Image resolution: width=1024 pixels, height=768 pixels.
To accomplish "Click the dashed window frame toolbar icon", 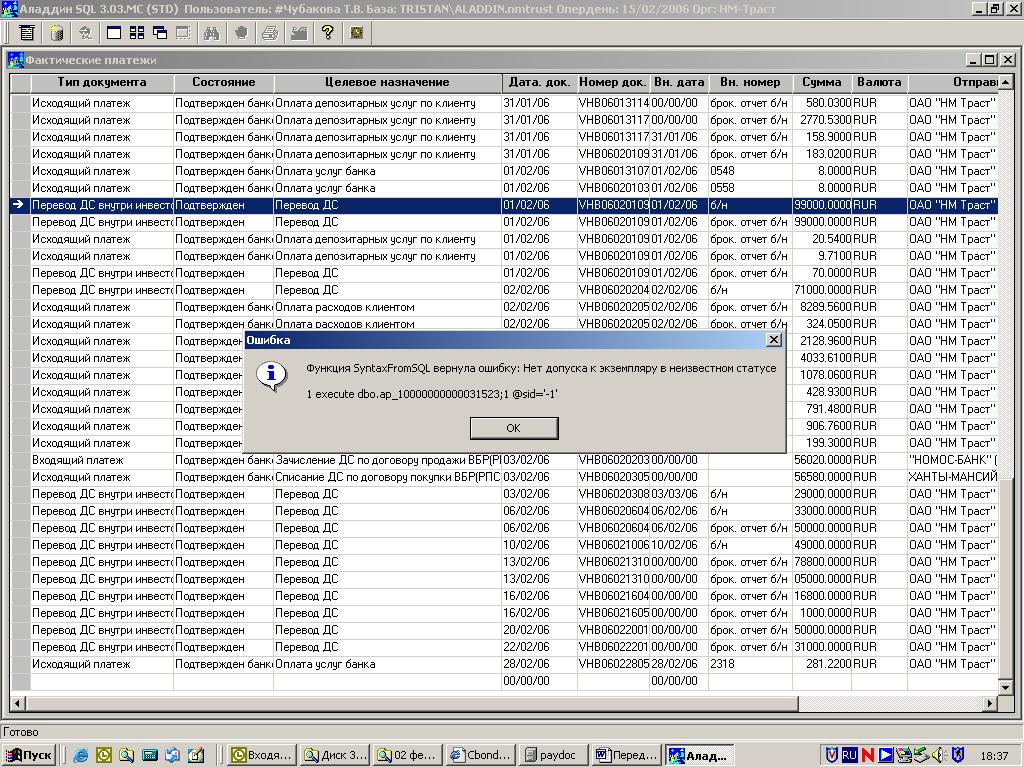I will [183, 33].
